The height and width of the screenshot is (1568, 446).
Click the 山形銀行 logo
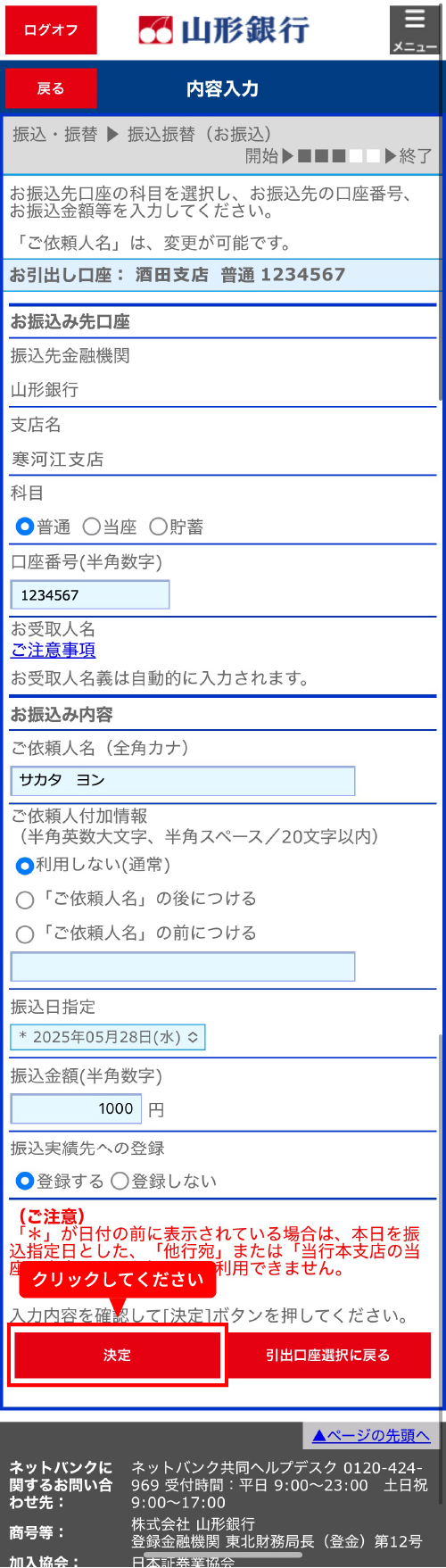223,29
